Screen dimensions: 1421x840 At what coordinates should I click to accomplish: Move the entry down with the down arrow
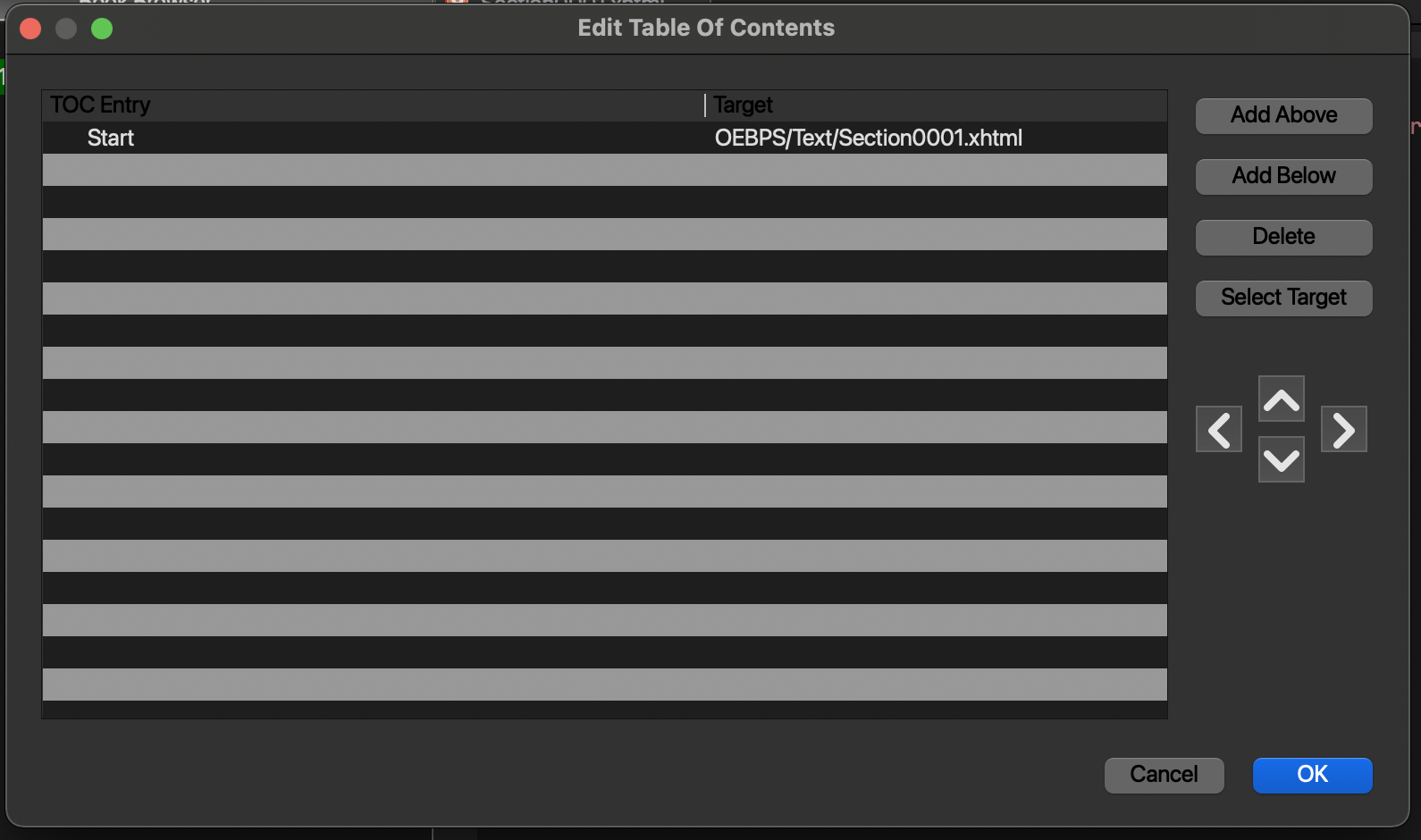1281,459
